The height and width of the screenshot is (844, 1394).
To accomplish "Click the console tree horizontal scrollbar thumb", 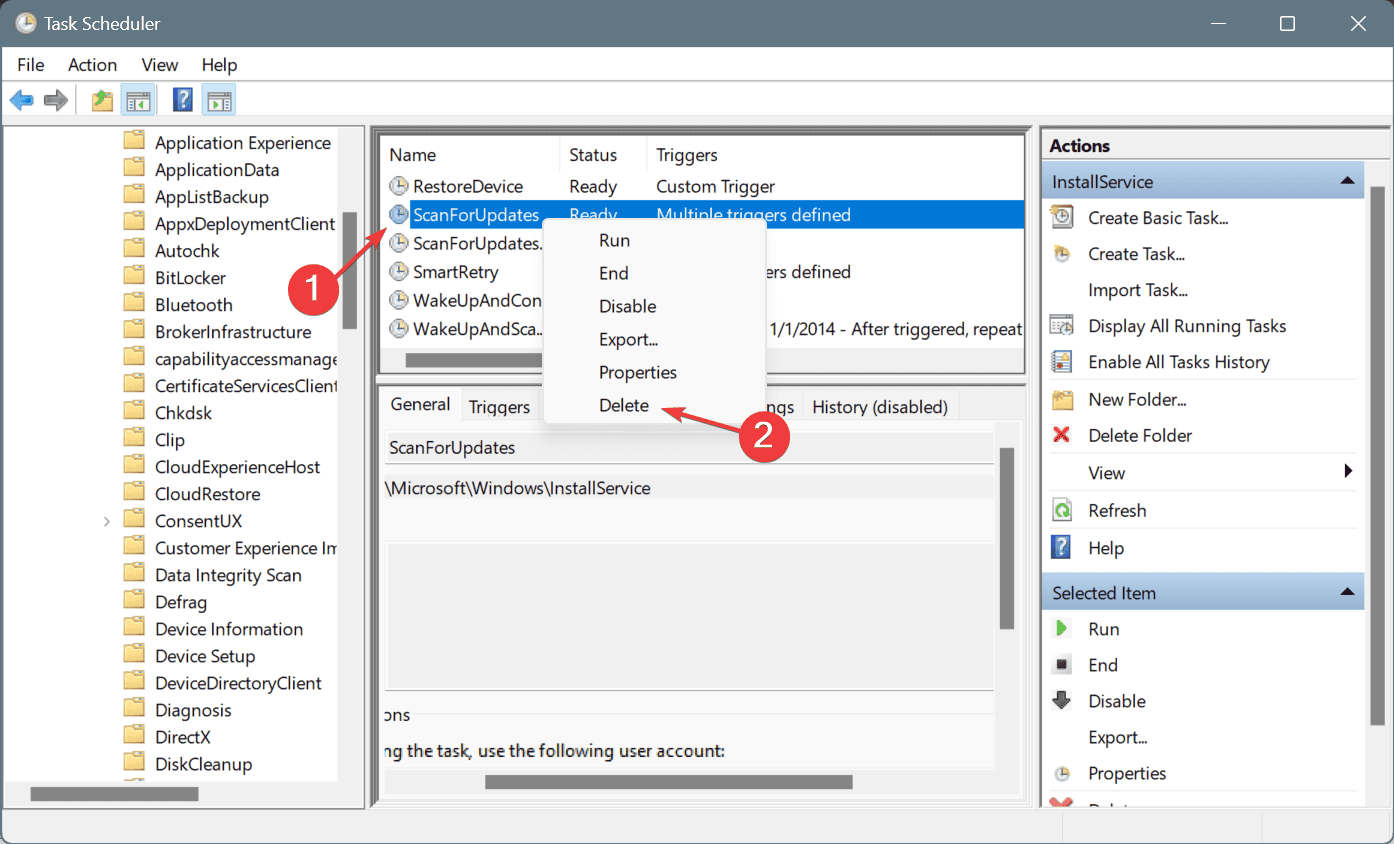I will 115,794.
